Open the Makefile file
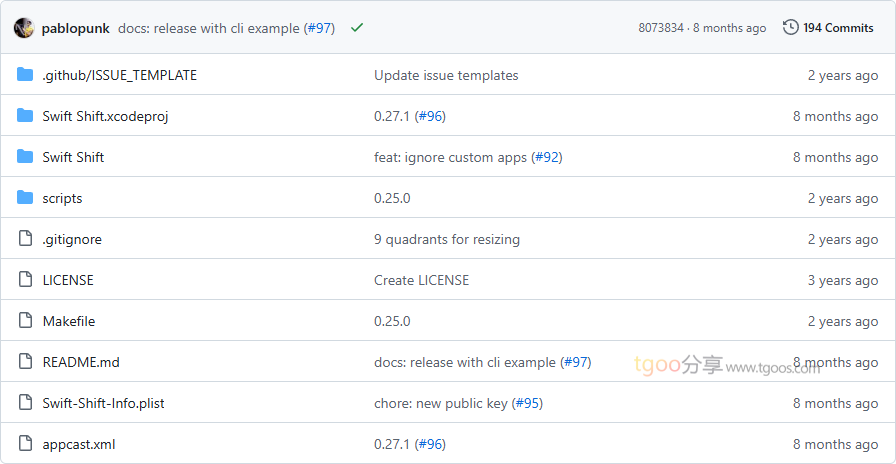Image resolution: width=896 pixels, height=464 pixels. [69, 321]
